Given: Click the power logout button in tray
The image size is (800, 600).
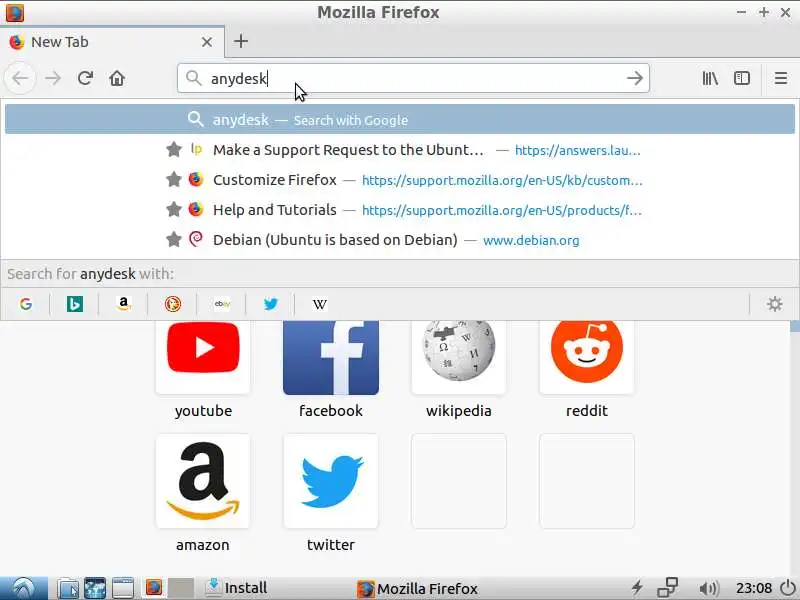Looking at the screenshot, I should click(788, 588).
